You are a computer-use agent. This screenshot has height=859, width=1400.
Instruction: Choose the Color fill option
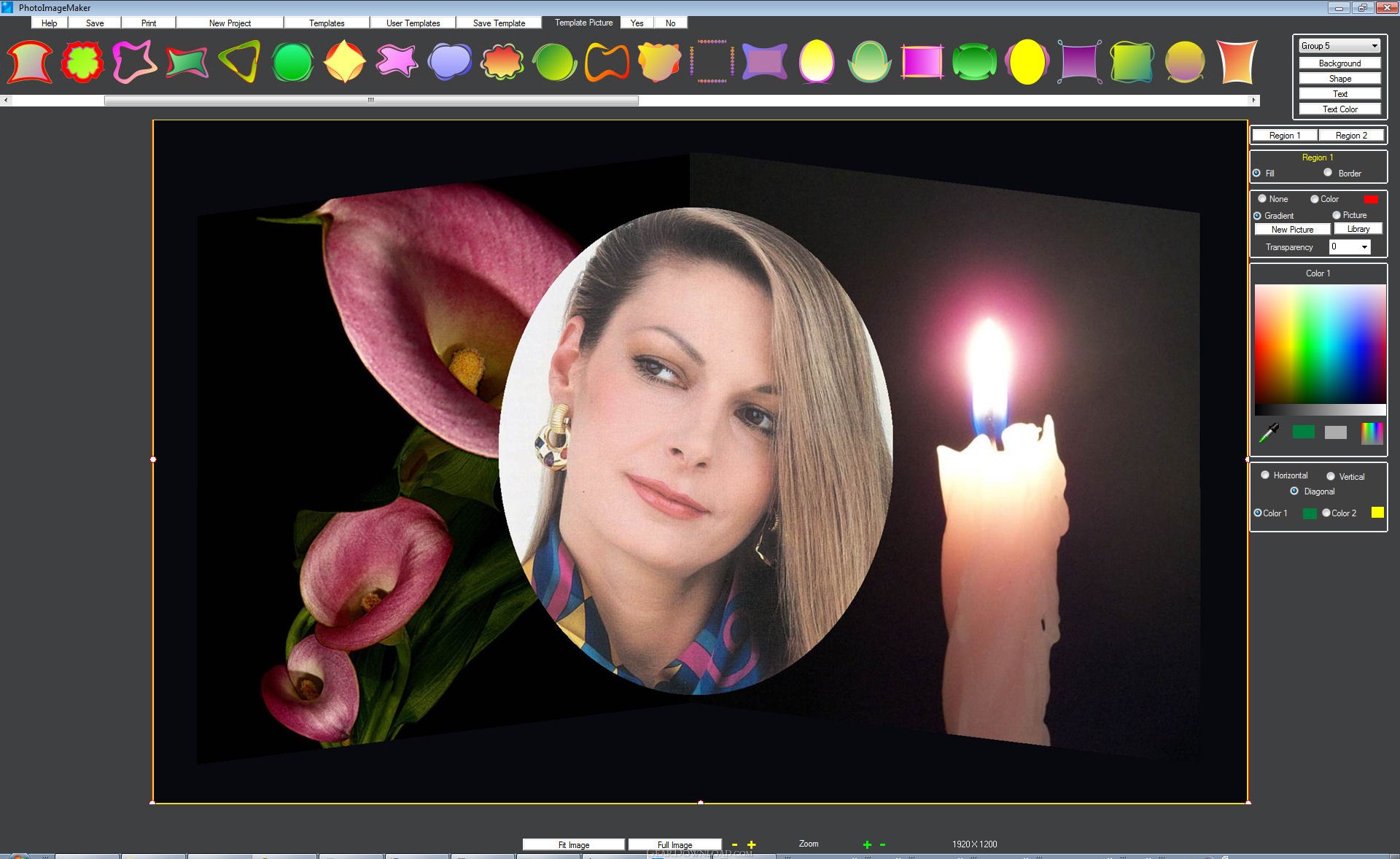(x=1315, y=198)
